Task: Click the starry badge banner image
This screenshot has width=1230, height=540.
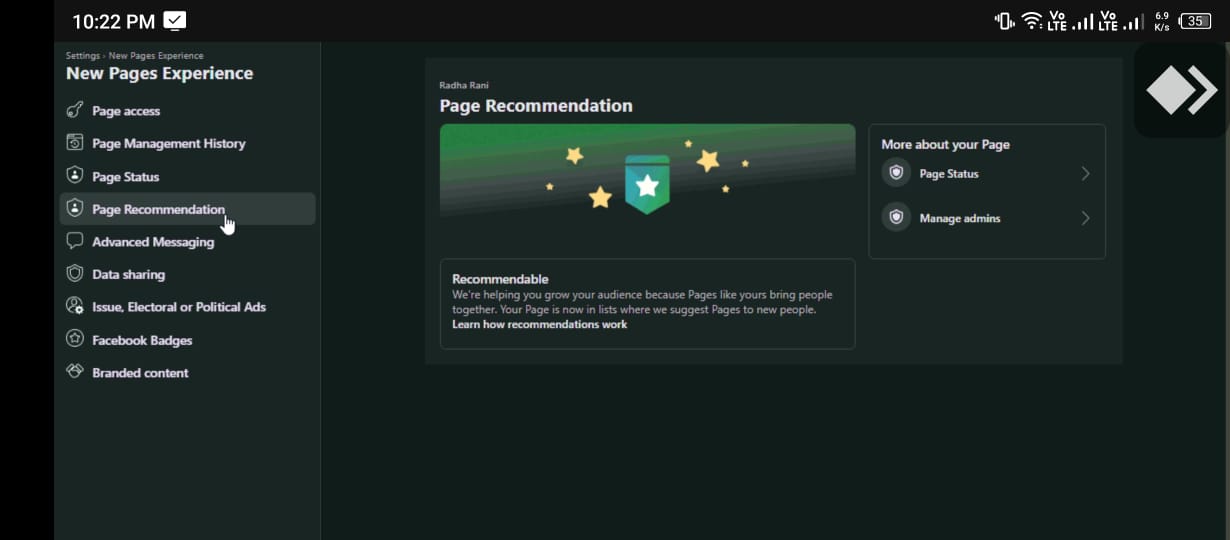Action: coord(648,171)
